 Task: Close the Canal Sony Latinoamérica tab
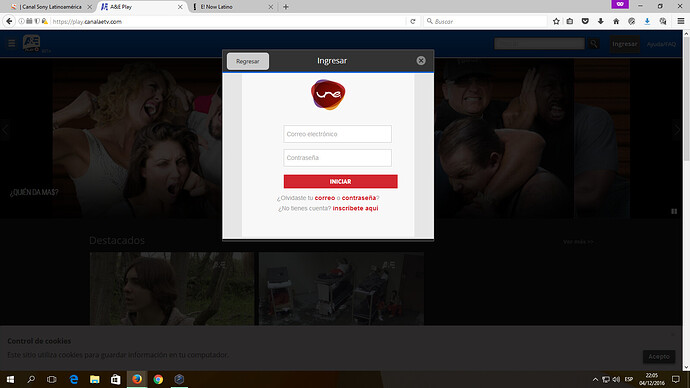[x=90, y=7]
